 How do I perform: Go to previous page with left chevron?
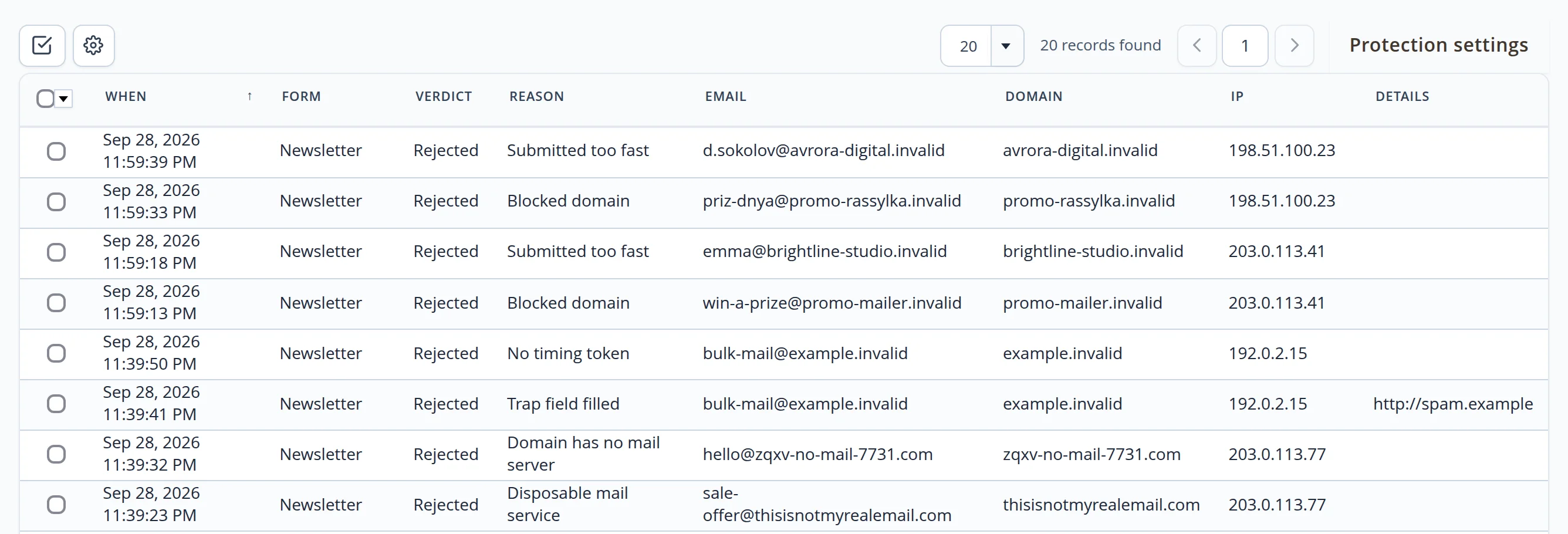(1197, 46)
